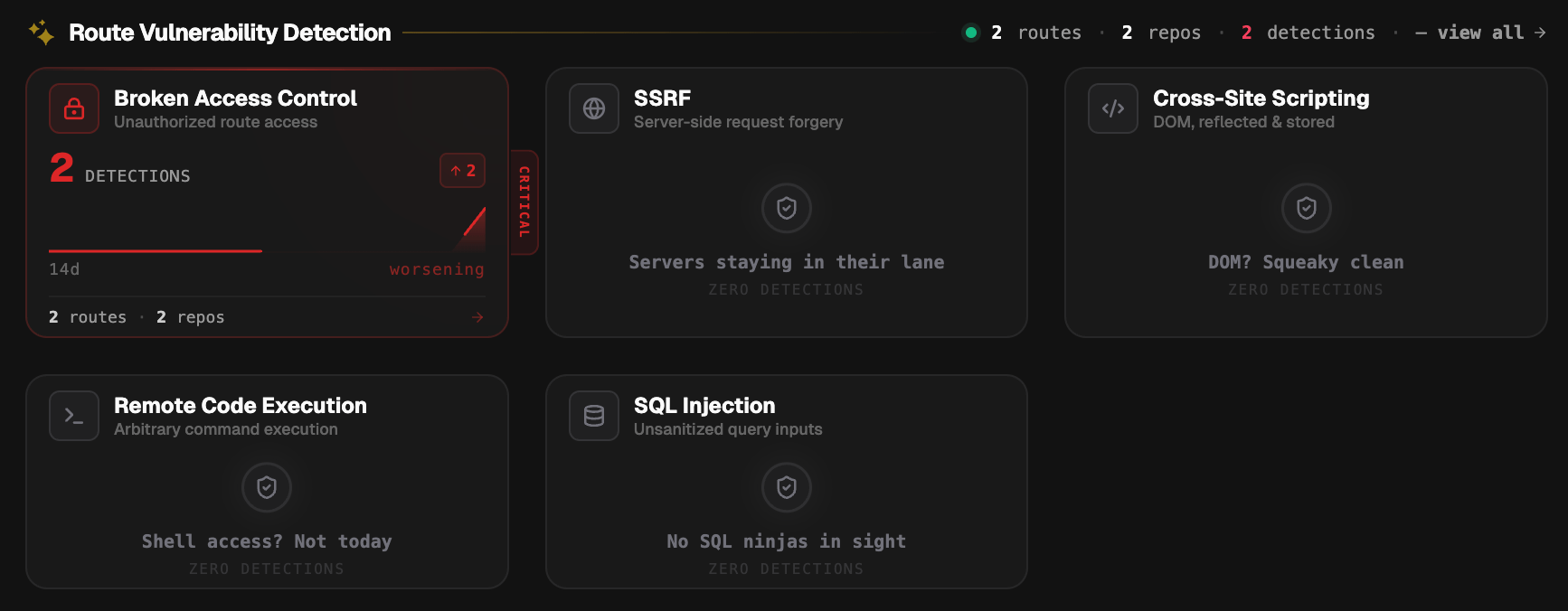The width and height of the screenshot is (1568, 611).
Task: Click ZERO DETECTIONS label in Remote Code Execution card
Action: coord(267,569)
